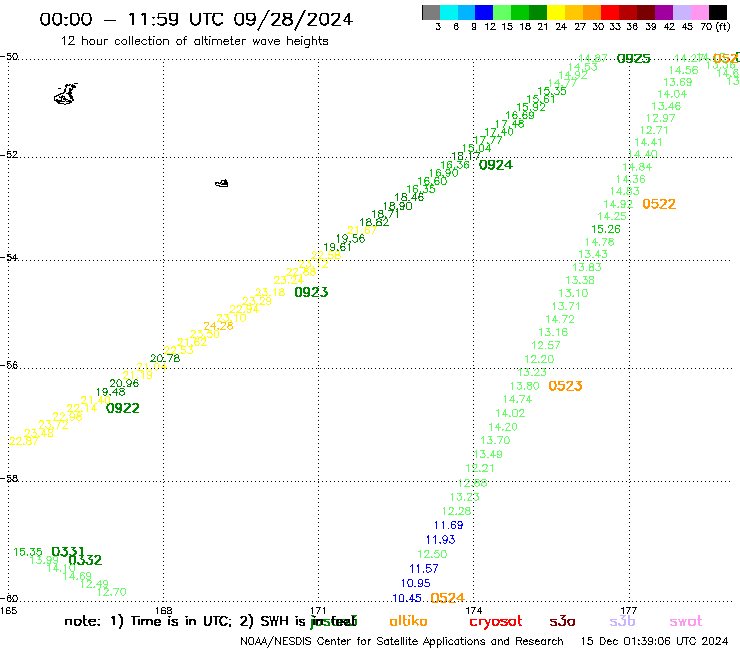
Task: Click the '0922' time marker
Action: click(123, 408)
